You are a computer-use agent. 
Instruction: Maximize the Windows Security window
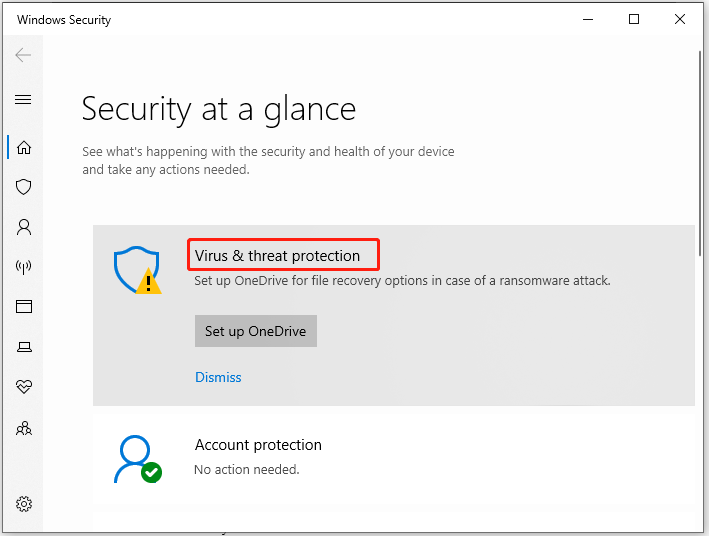coord(633,19)
